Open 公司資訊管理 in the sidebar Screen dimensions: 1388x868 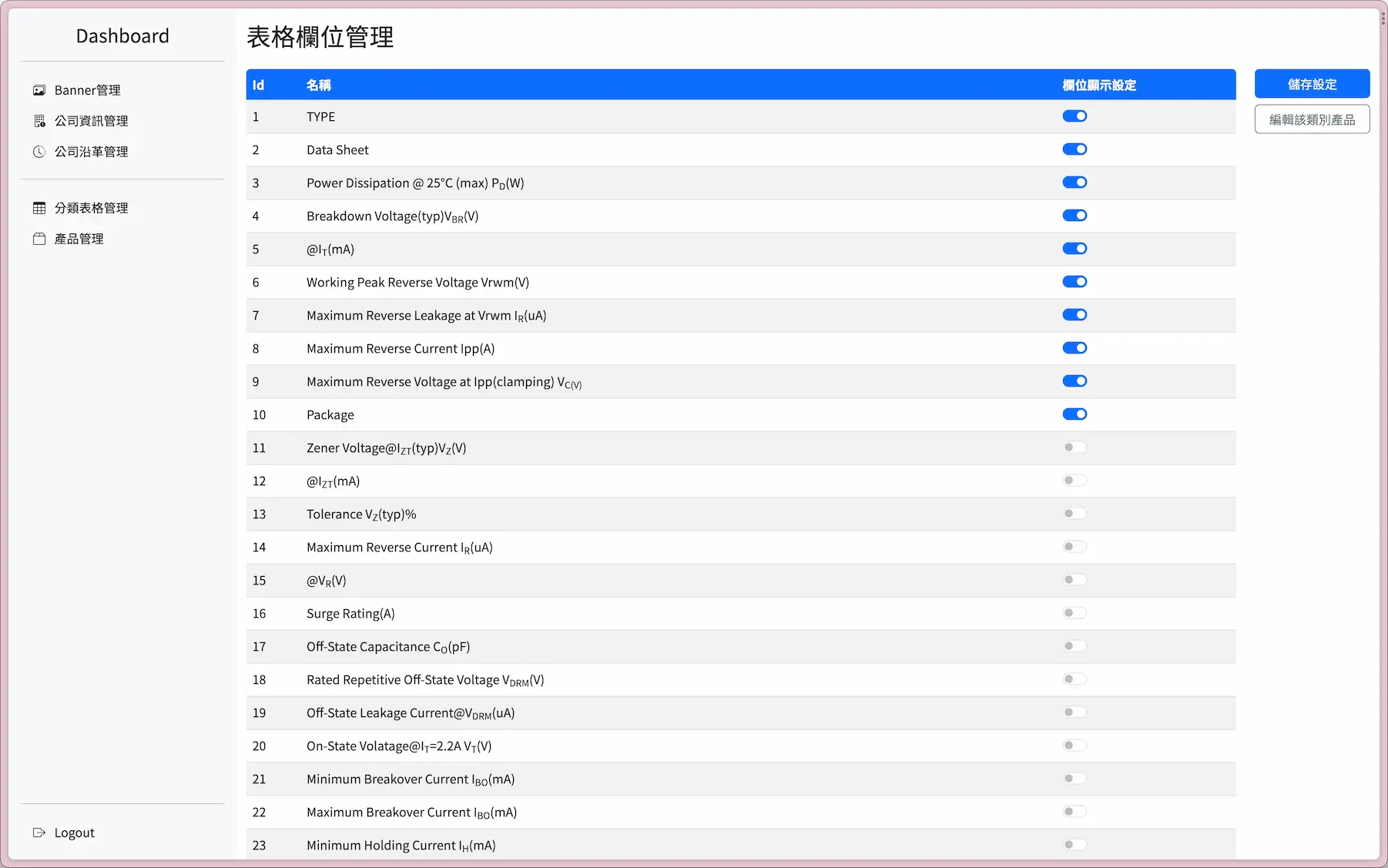point(91,121)
